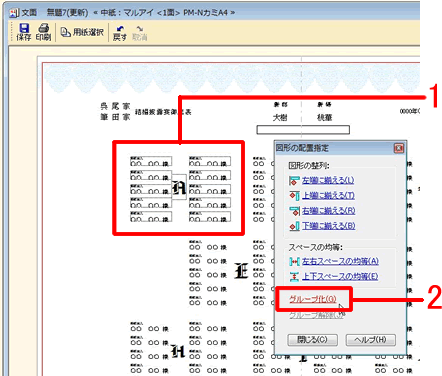
Task: Click 下端に揃える(B) link
Action: point(329,226)
